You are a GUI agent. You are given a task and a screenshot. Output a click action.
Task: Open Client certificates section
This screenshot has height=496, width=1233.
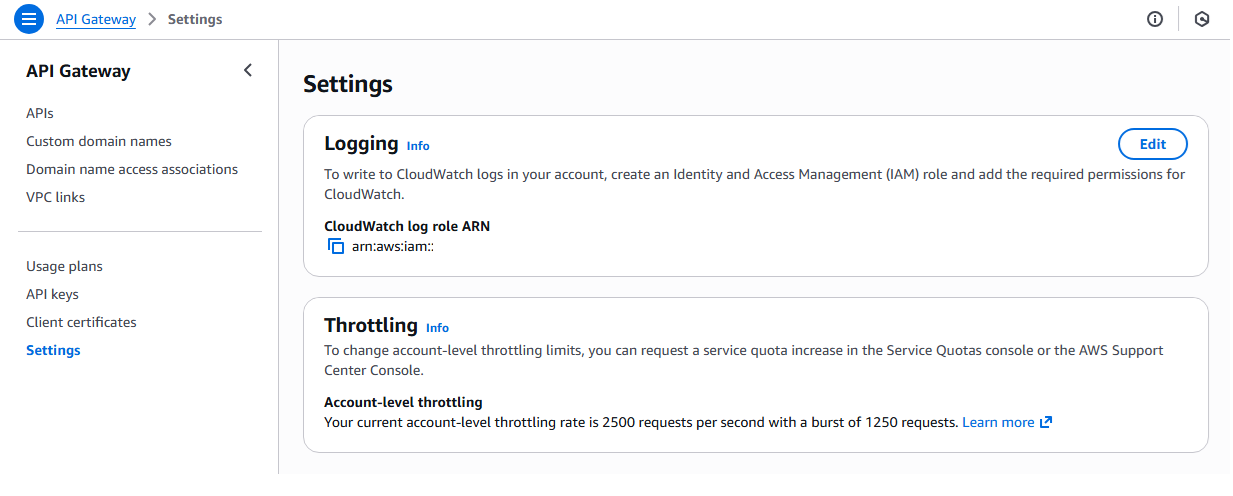point(81,322)
